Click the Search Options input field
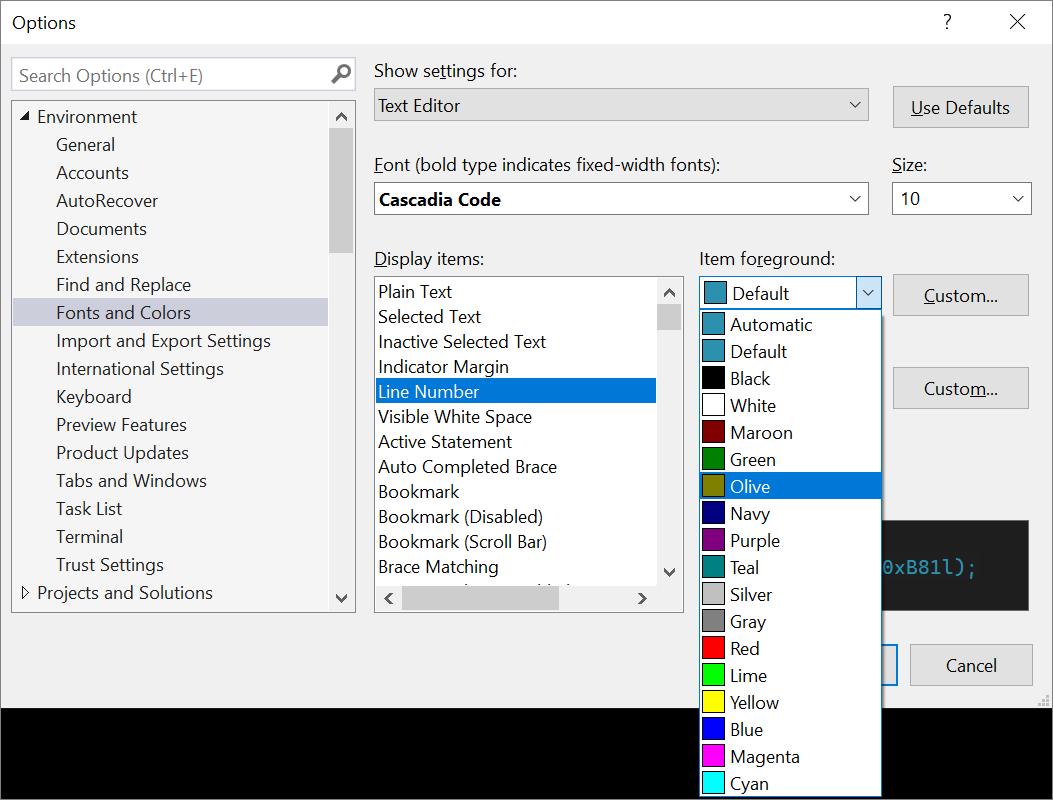 click(x=170, y=76)
